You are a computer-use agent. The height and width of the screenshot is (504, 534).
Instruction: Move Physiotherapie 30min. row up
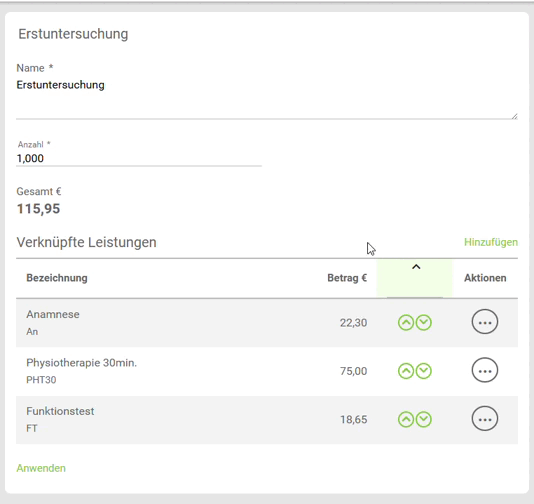coord(406,371)
